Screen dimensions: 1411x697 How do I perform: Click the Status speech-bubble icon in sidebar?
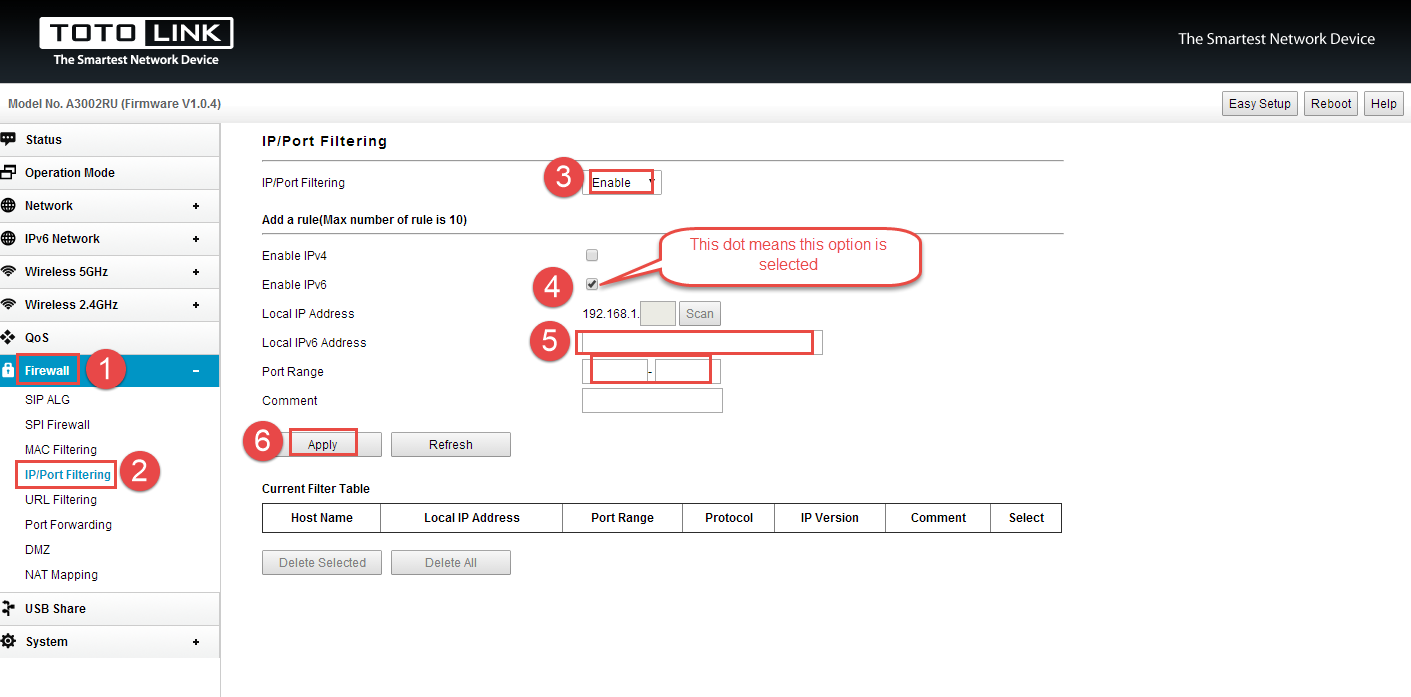[x=8, y=139]
